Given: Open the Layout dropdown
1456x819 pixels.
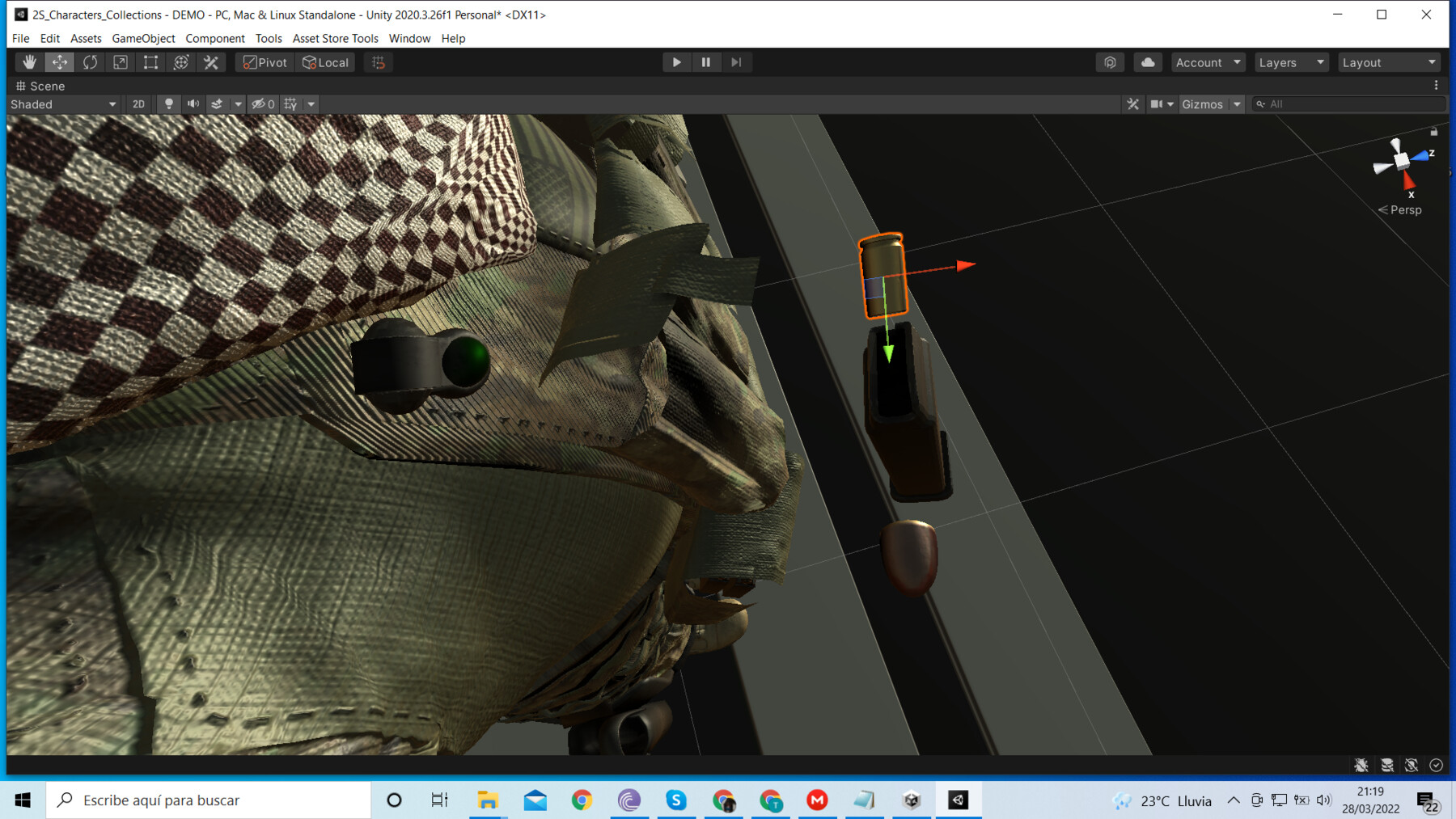Looking at the screenshot, I should [1389, 62].
